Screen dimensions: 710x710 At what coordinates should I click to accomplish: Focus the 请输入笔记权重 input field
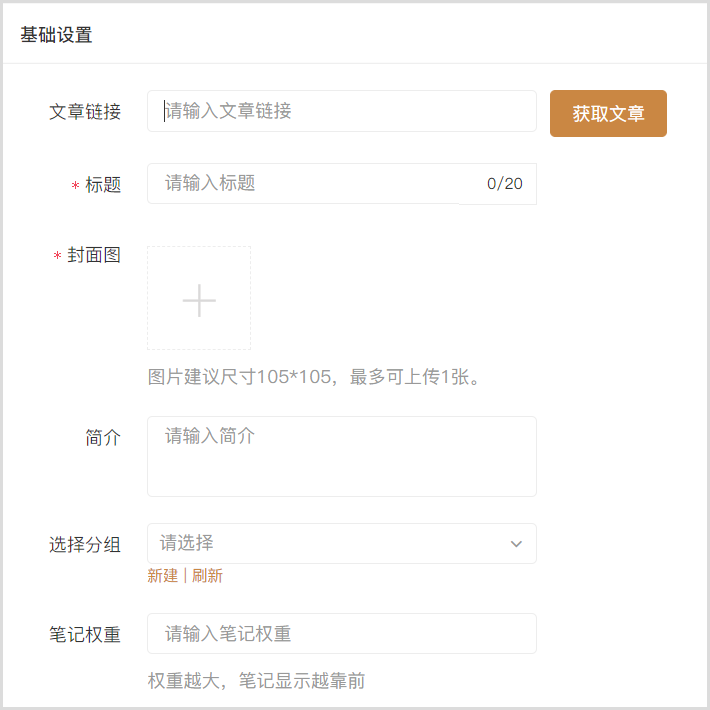(x=342, y=634)
